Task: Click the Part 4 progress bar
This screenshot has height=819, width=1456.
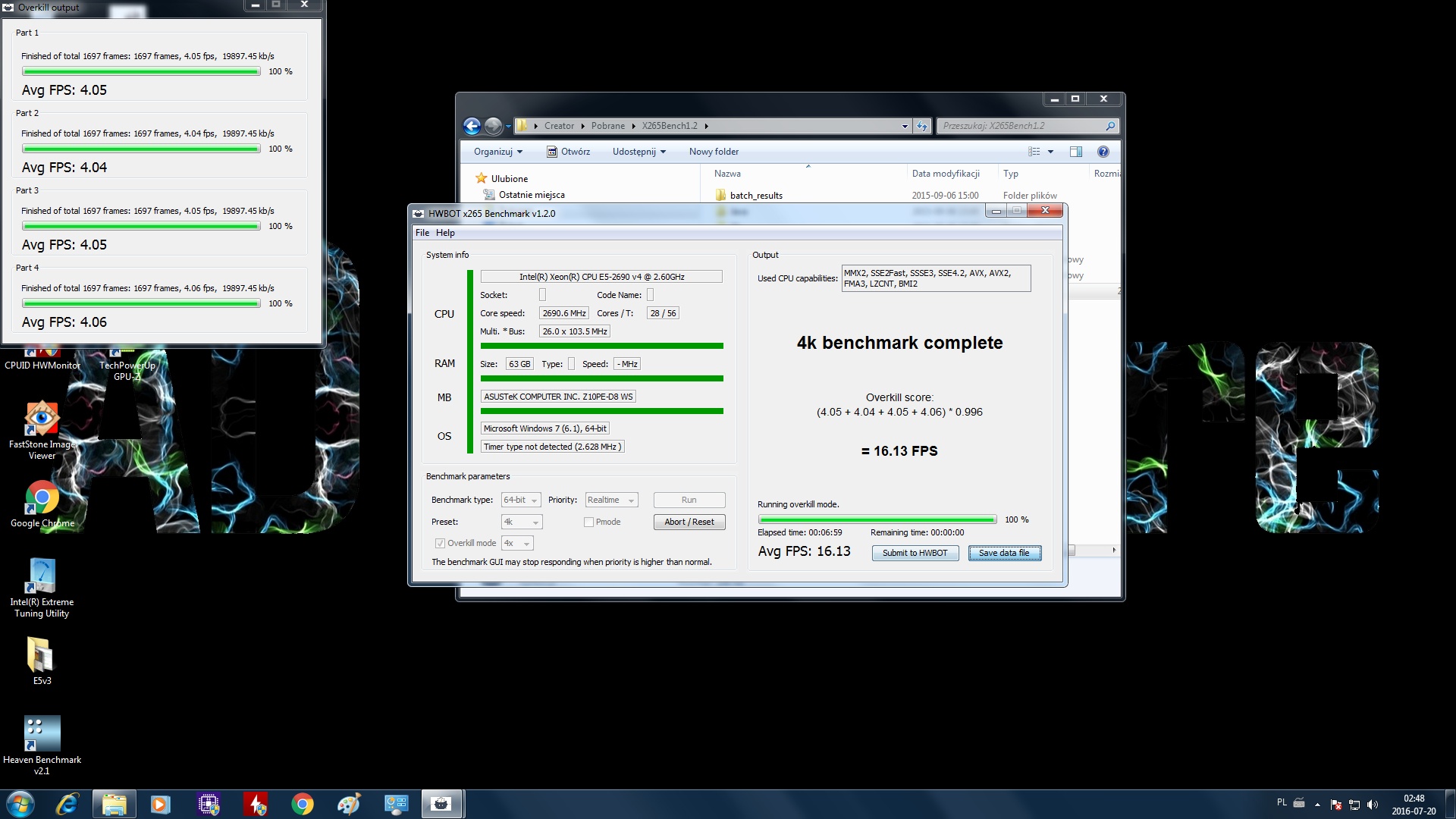Action: 142,303
